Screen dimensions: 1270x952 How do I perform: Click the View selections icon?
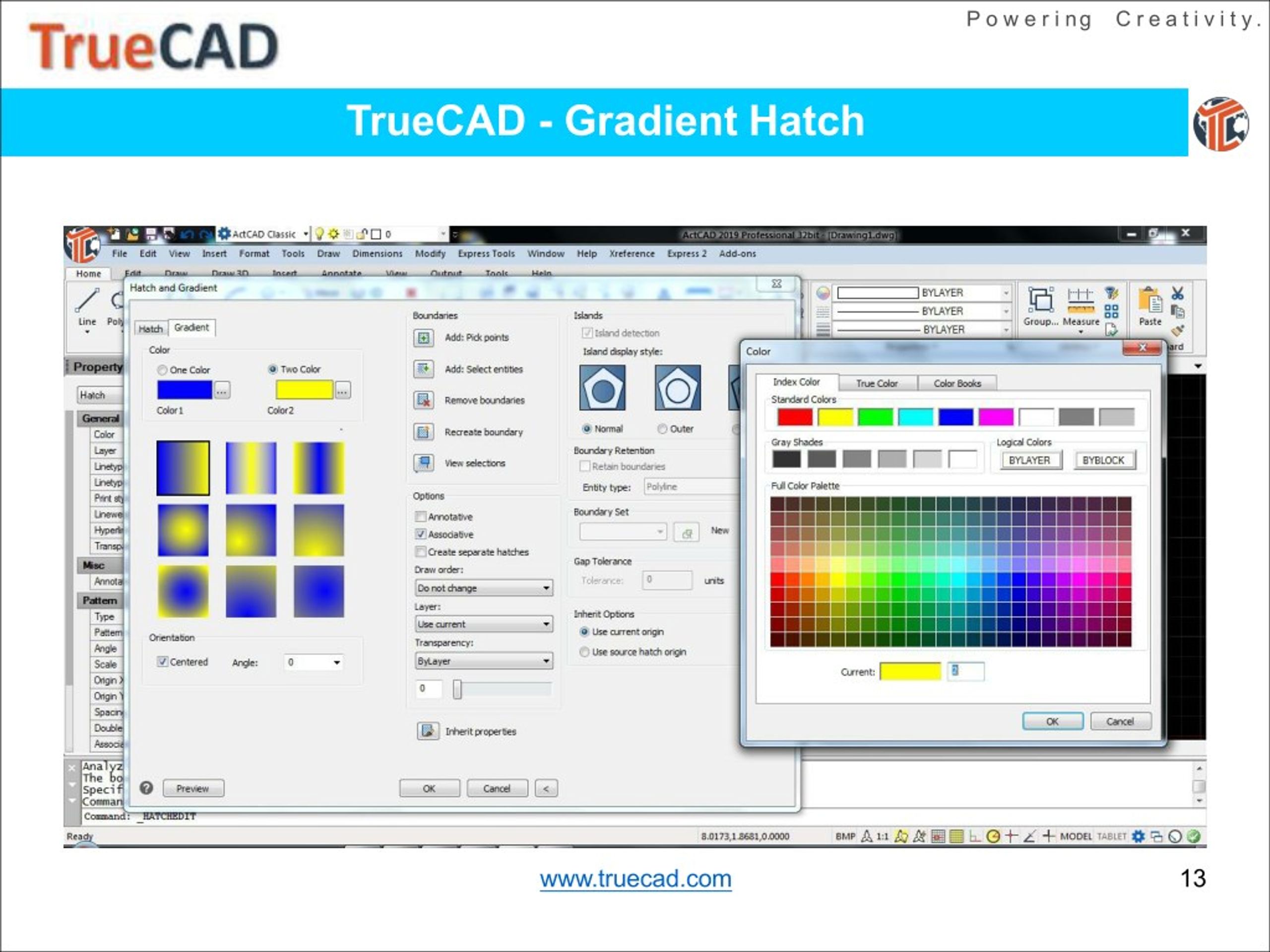click(424, 463)
